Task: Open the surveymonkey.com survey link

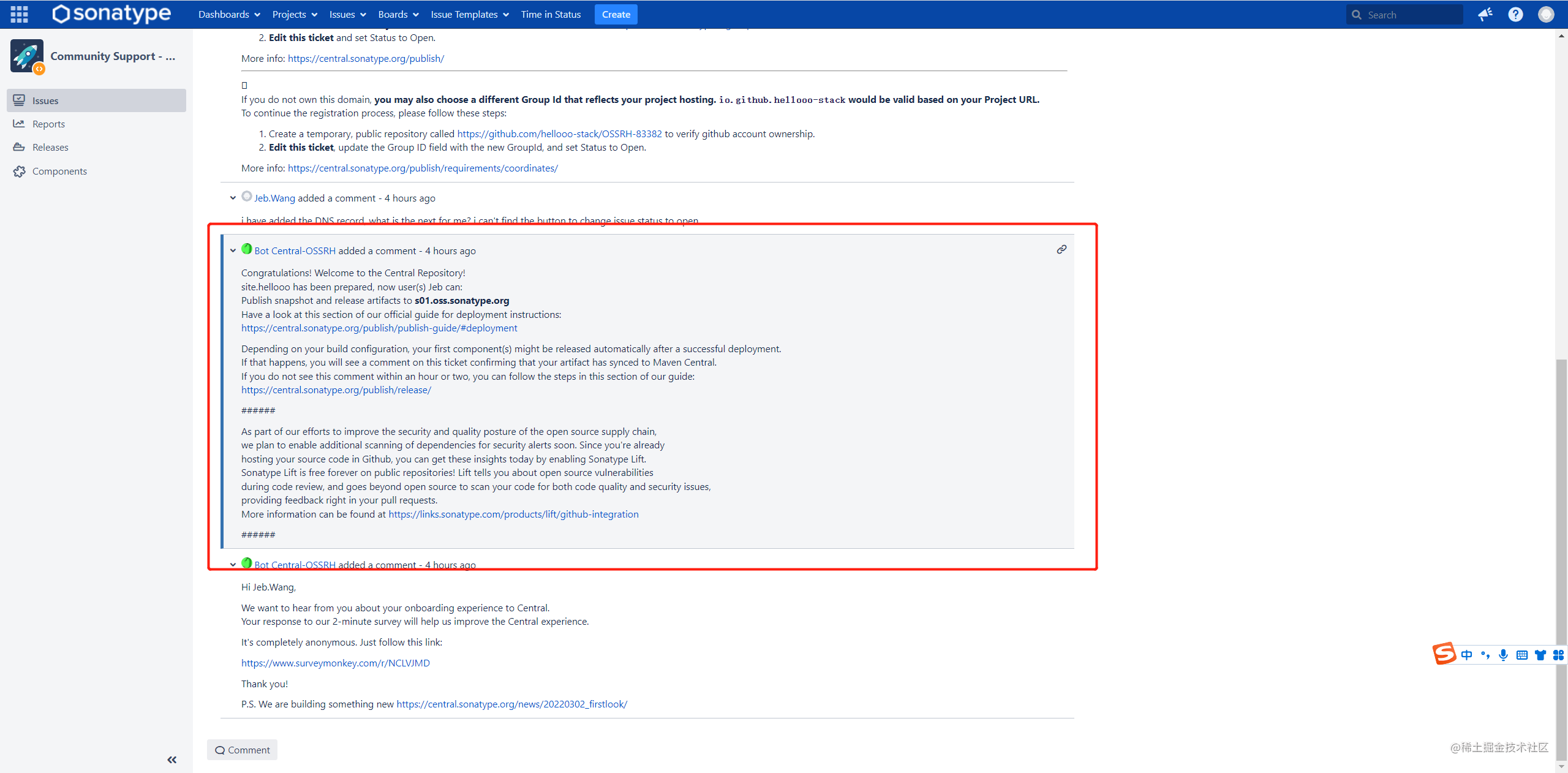Action: click(x=335, y=663)
